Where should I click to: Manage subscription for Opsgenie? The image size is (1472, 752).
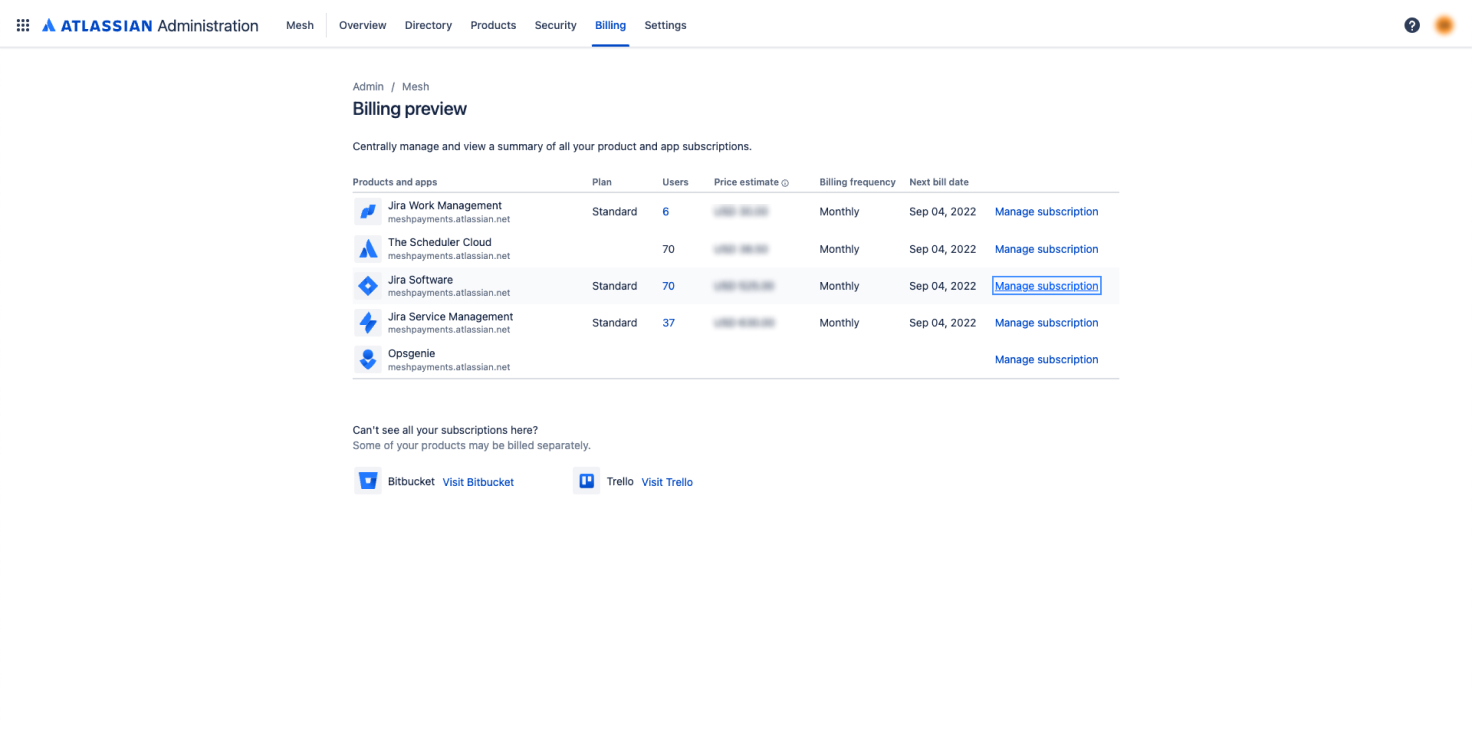coord(1046,360)
